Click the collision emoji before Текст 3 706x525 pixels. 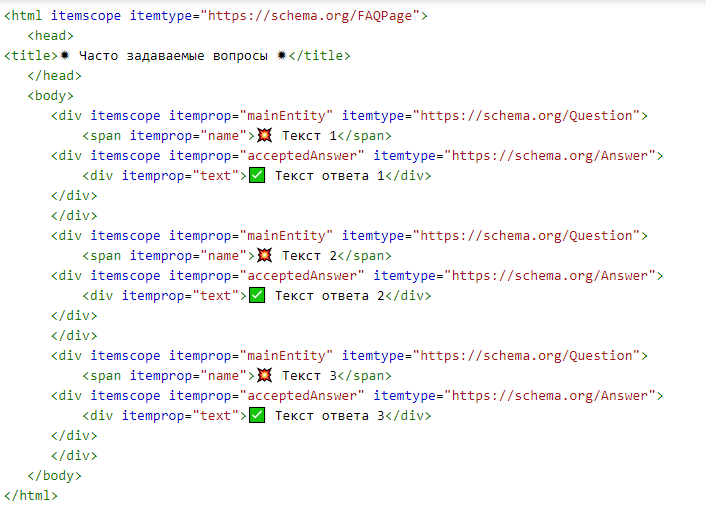click(264, 376)
